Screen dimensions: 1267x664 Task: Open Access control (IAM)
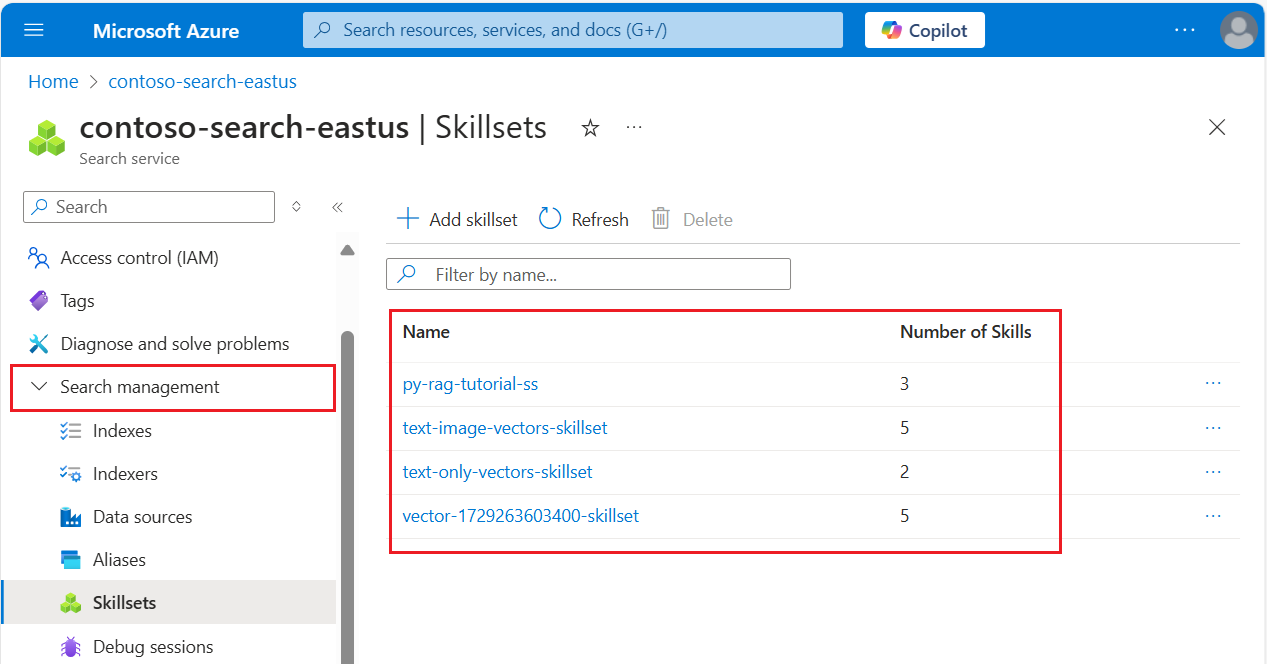[139, 258]
